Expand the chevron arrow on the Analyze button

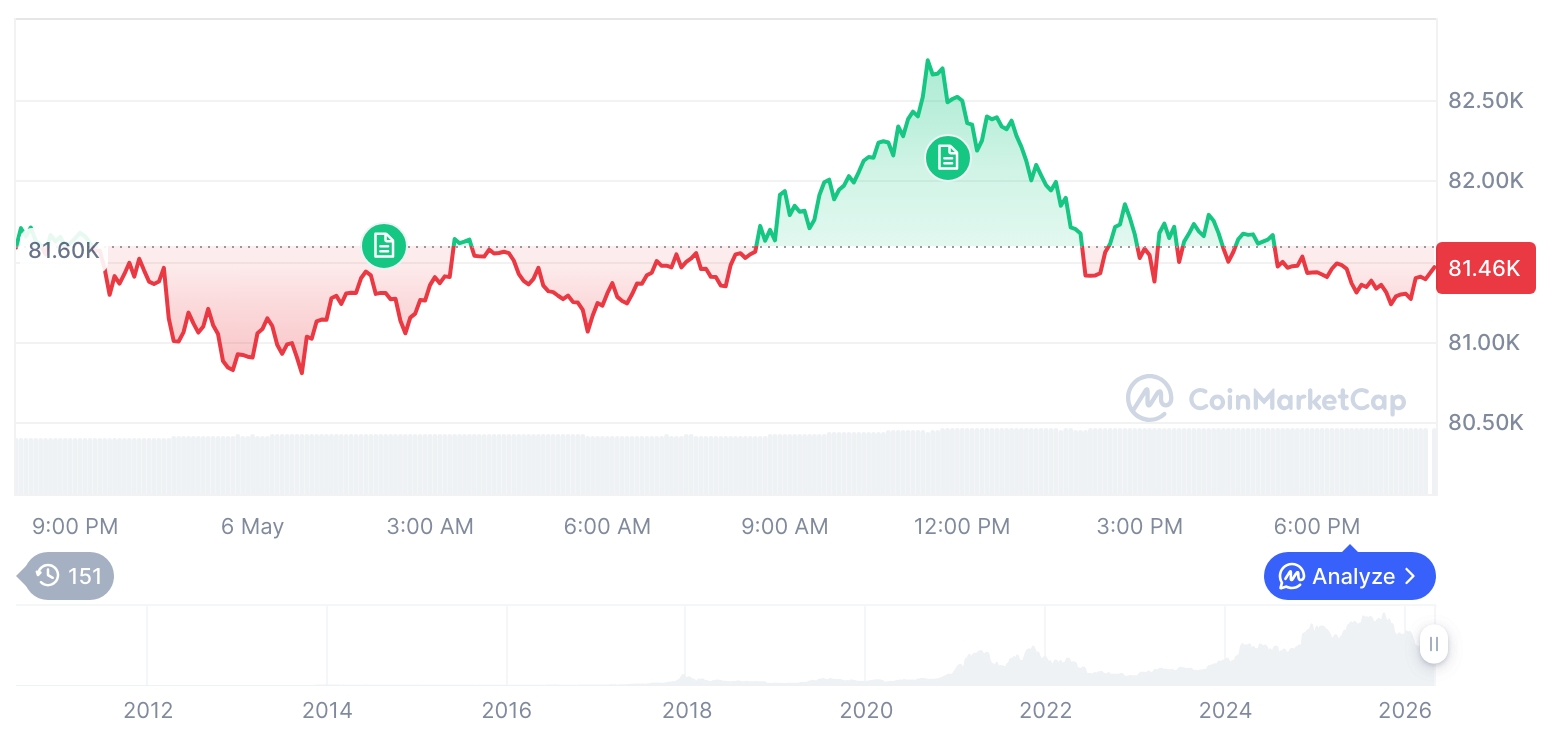(1410, 576)
